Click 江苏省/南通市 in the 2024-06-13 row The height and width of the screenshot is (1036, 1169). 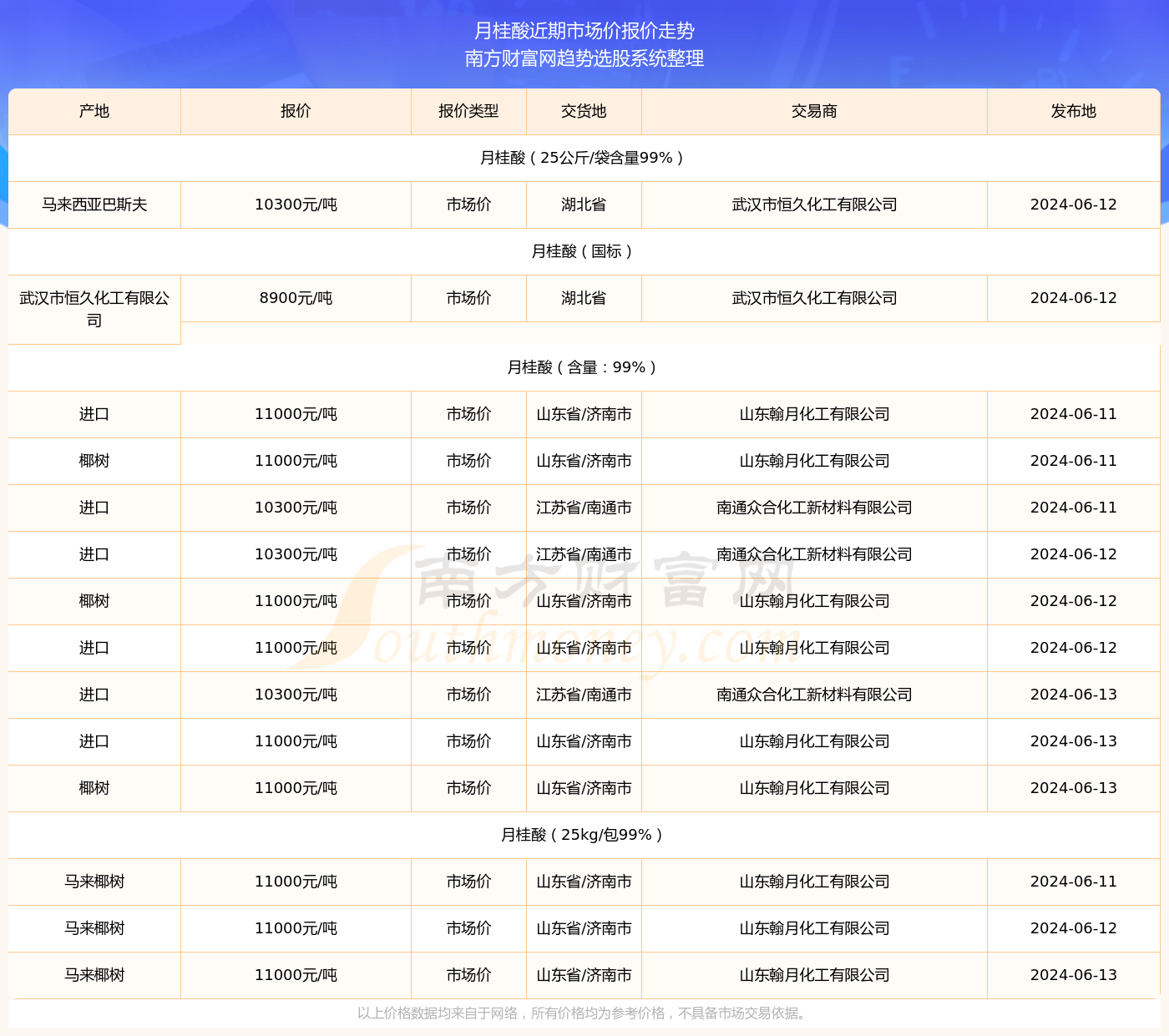[x=584, y=695]
